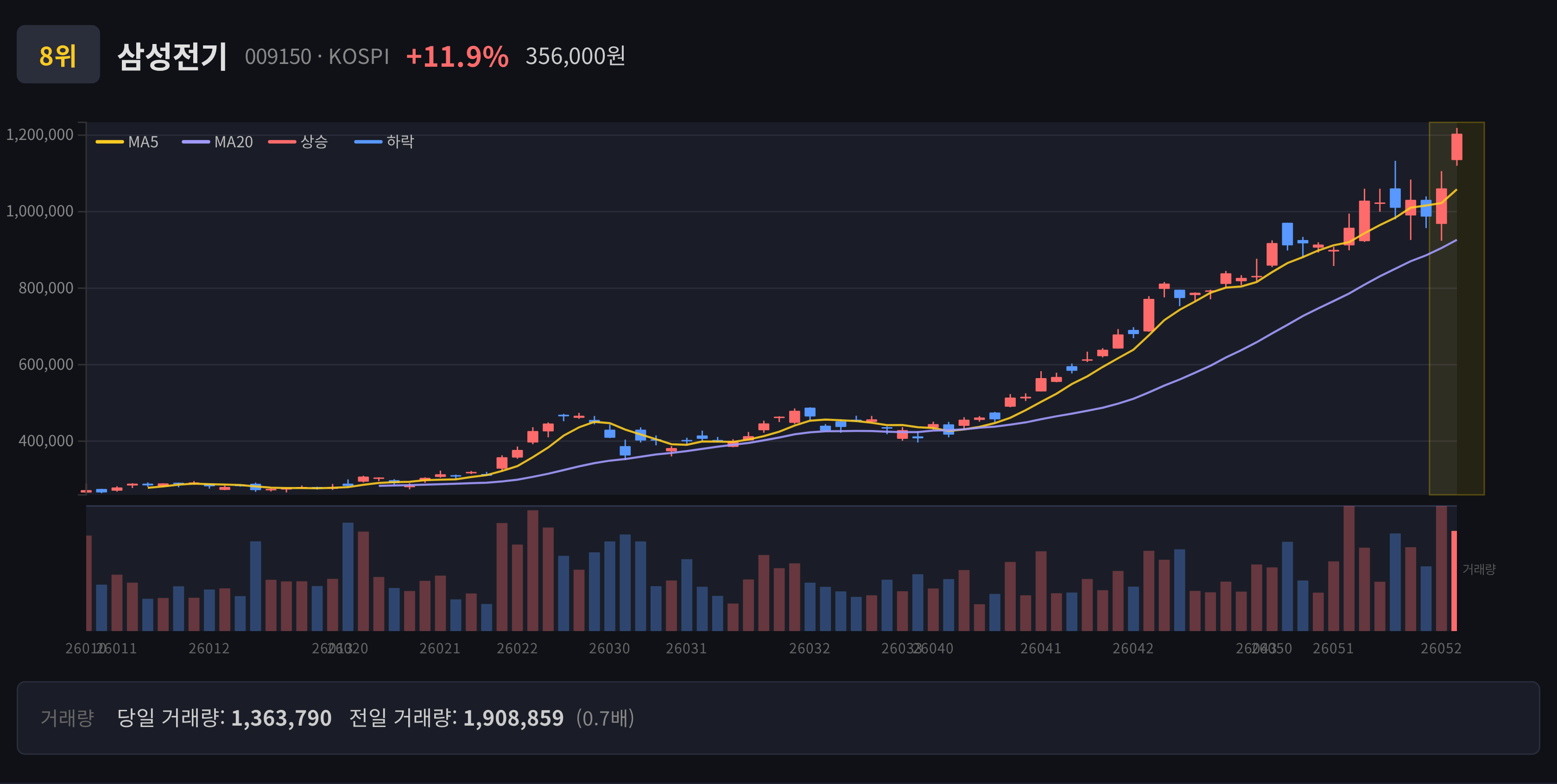Click the yellow MA5 legend line swatch

tap(109, 142)
